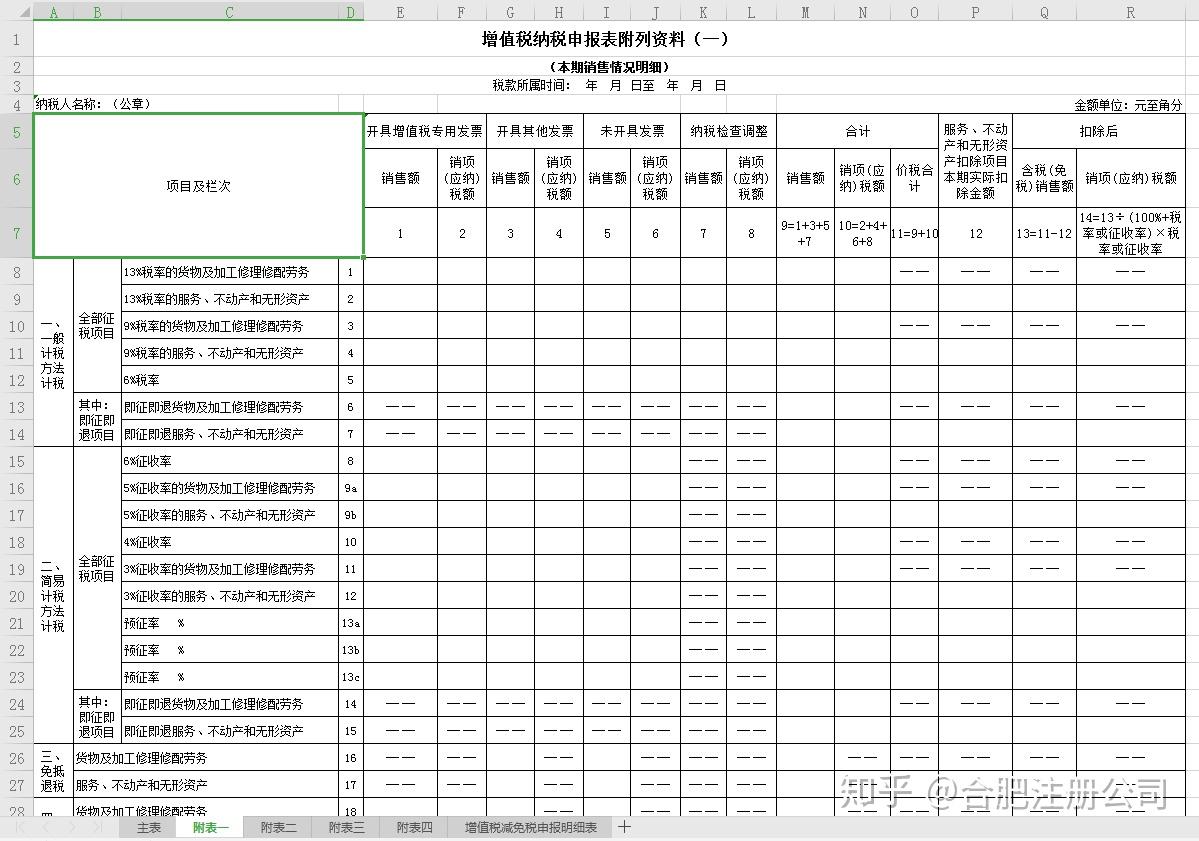
Task: Click the formula cell 13=11-12
Action: 1044,233
